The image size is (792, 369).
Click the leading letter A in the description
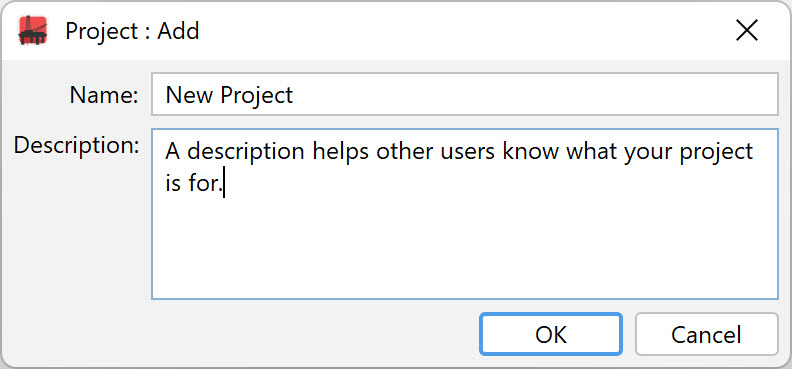click(173, 151)
